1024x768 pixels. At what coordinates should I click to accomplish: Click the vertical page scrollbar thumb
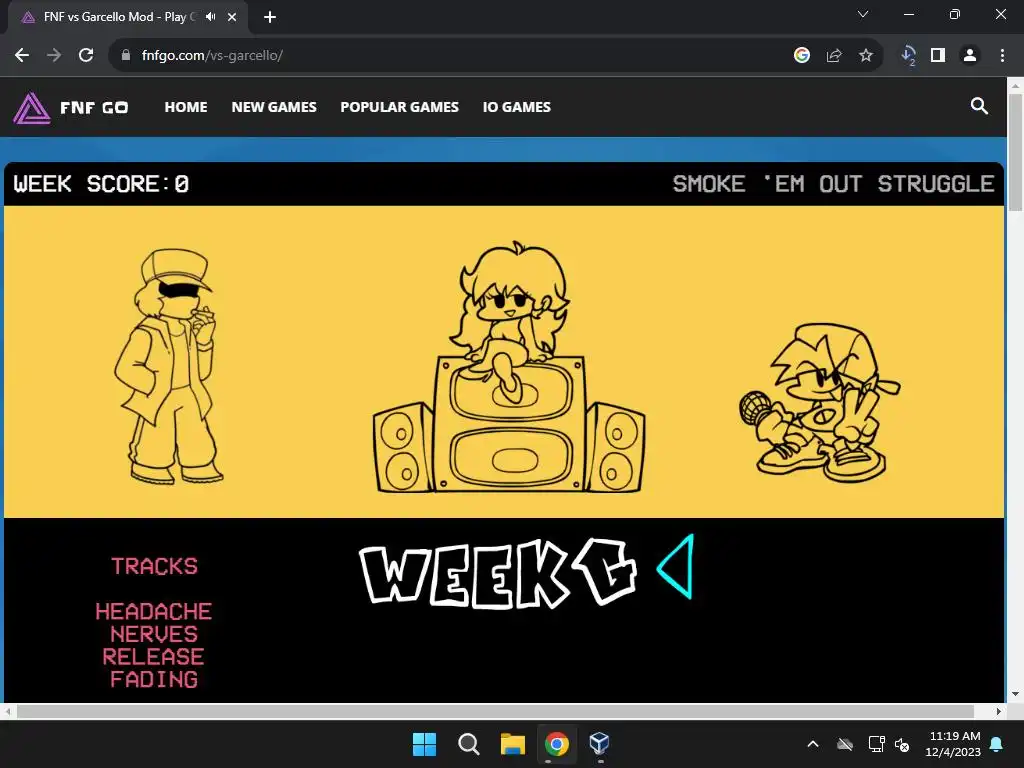[x=1016, y=152]
